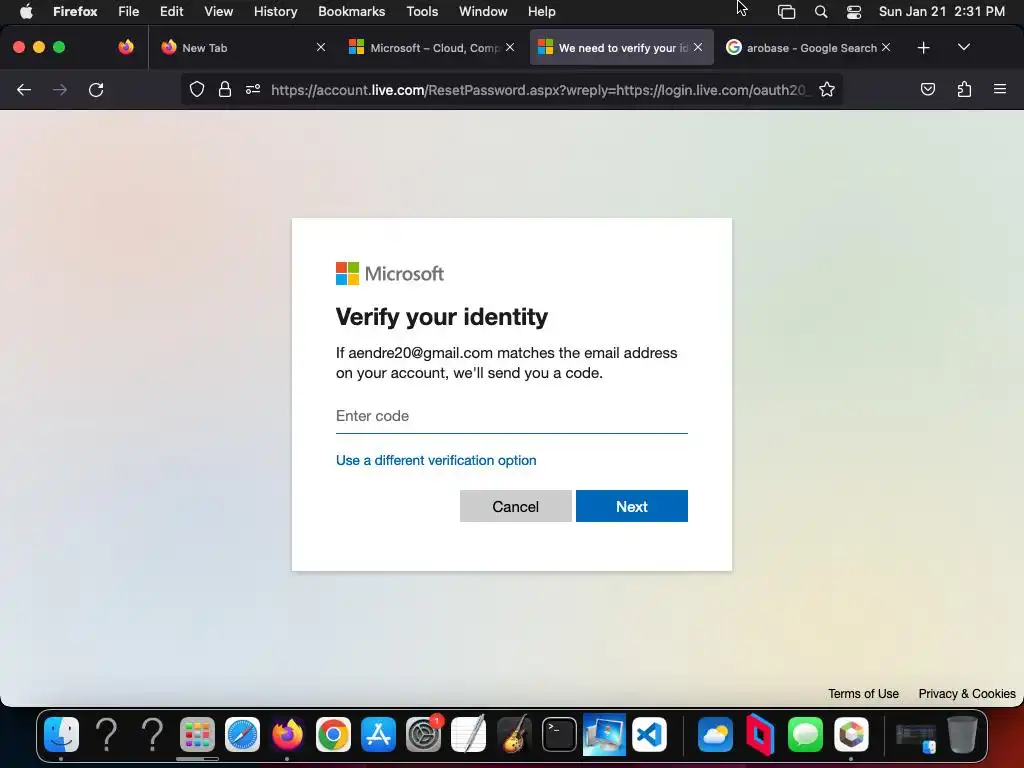Screen dimensions: 1024x768
Task: Close the New Tab tab
Action: pyautogui.click(x=321, y=47)
